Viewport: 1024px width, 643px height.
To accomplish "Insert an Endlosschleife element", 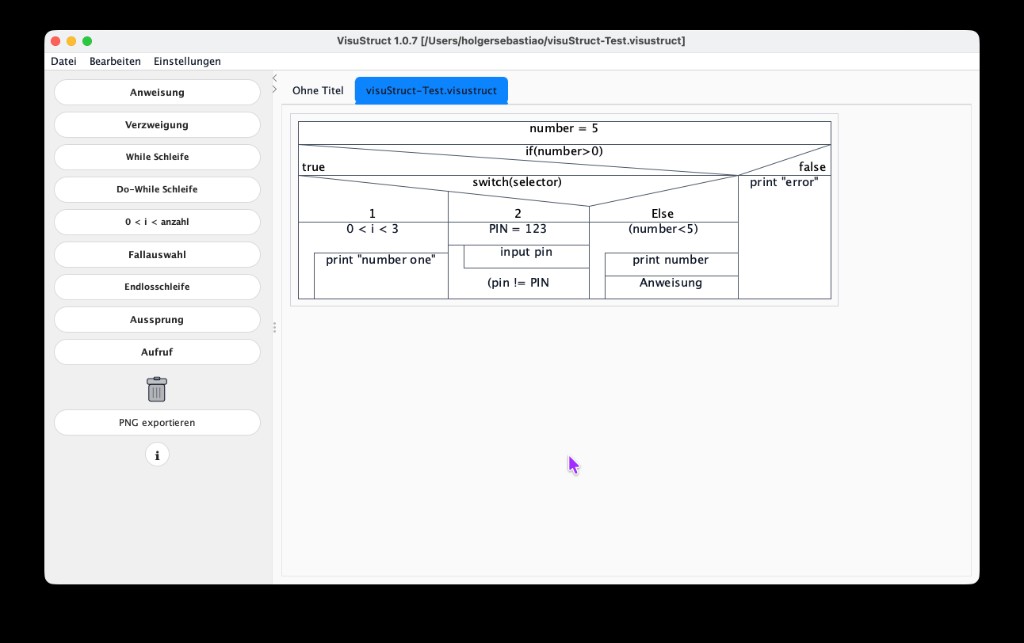I will [157, 287].
